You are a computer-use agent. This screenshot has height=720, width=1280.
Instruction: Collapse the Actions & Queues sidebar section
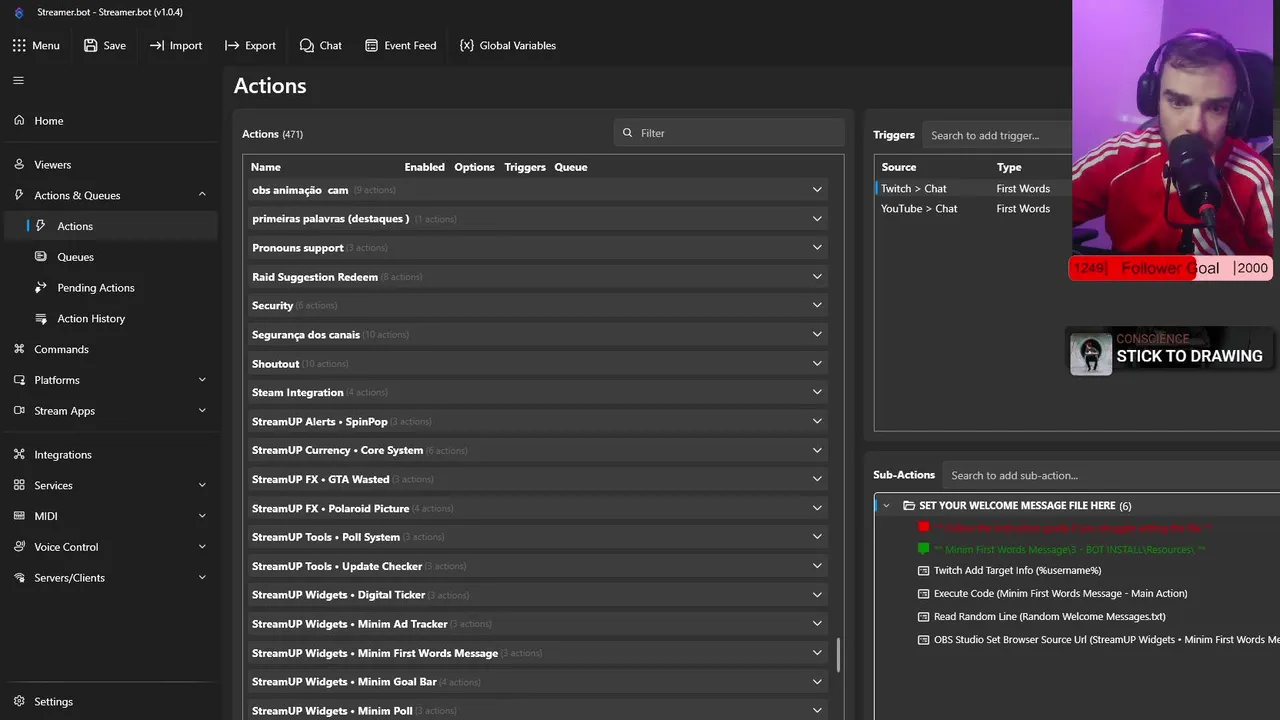click(x=202, y=195)
